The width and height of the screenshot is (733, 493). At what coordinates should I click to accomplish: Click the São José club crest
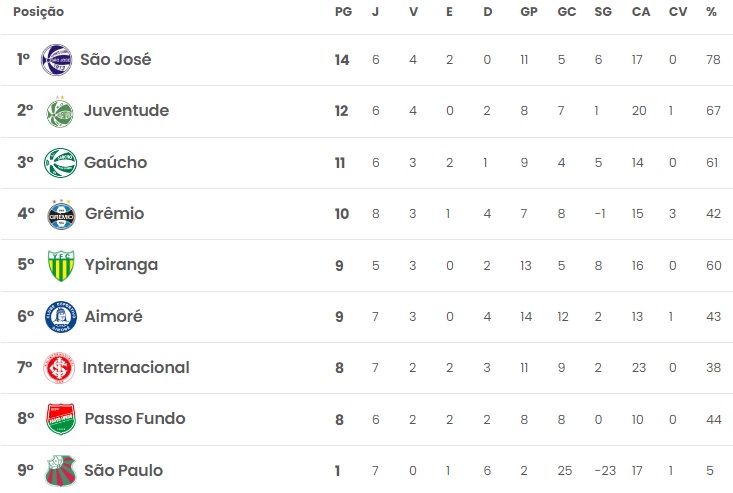click(56, 60)
